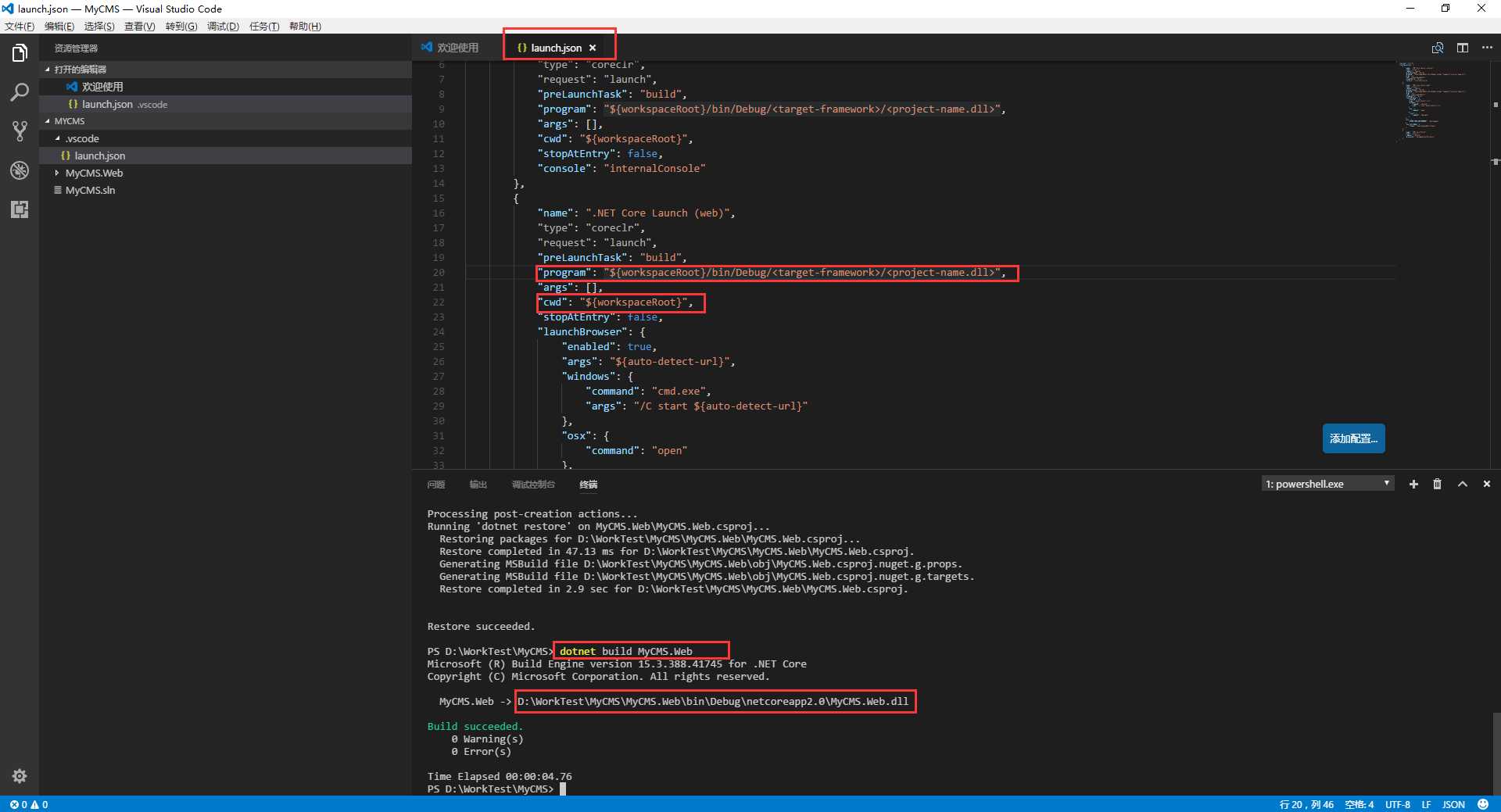
Task: Open the powershell.exe terminal dropdown
Action: (x=1327, y=484)
